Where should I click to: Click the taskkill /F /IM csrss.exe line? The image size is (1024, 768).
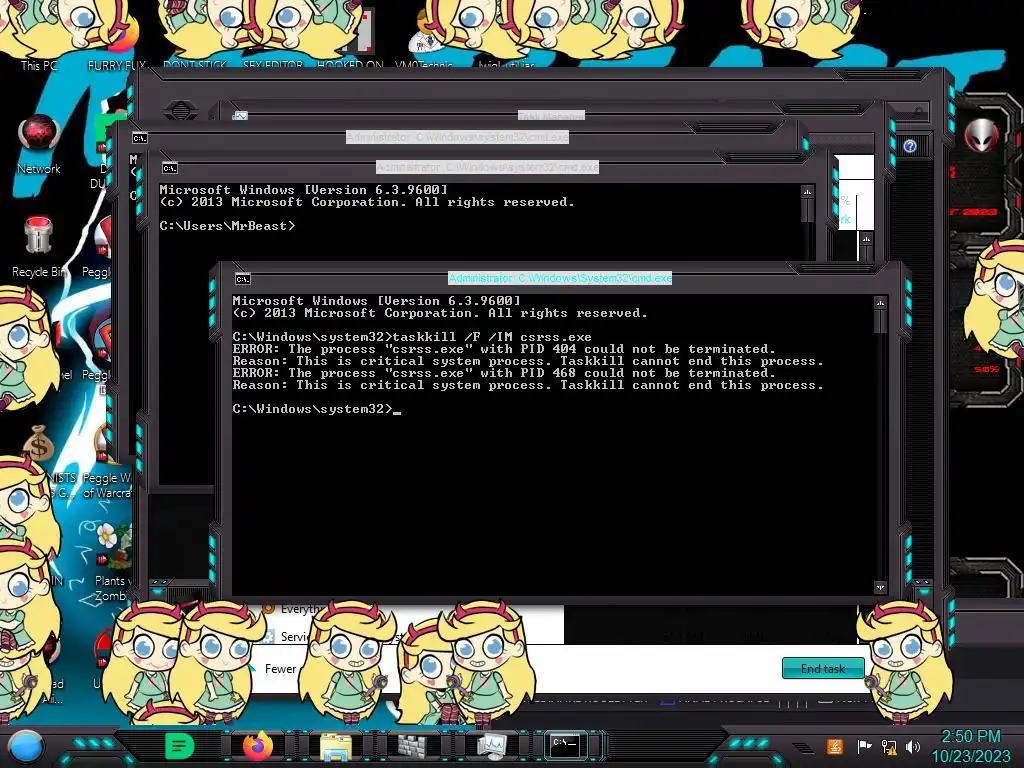tap(412, 337)
